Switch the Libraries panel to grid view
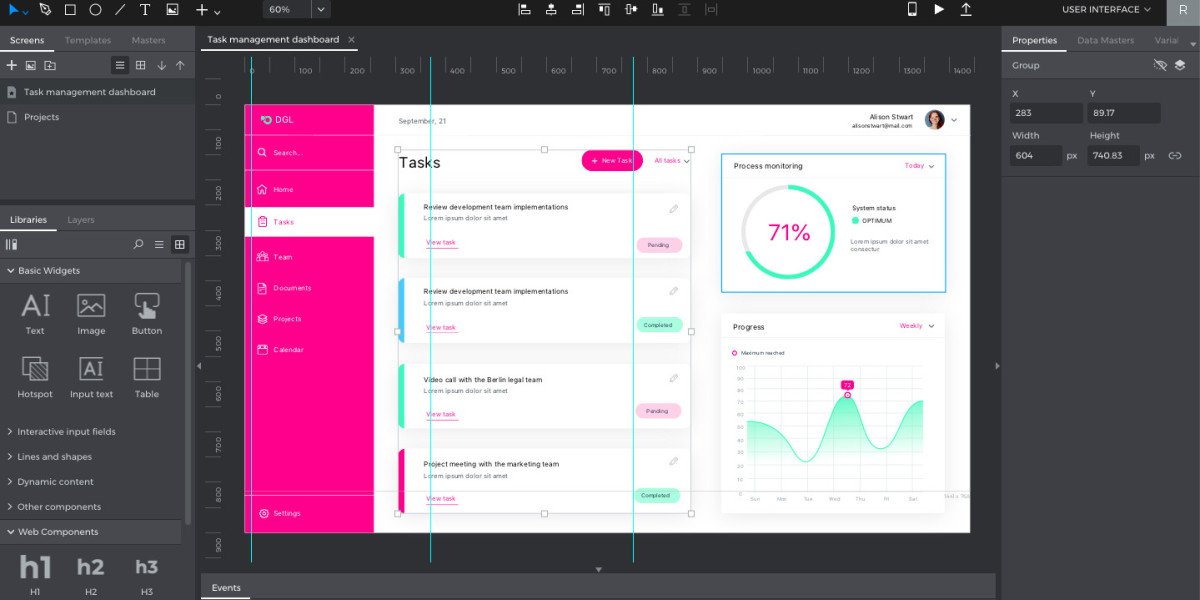Viewport: 1200px width, 600px height. click(x=182, y=243)
